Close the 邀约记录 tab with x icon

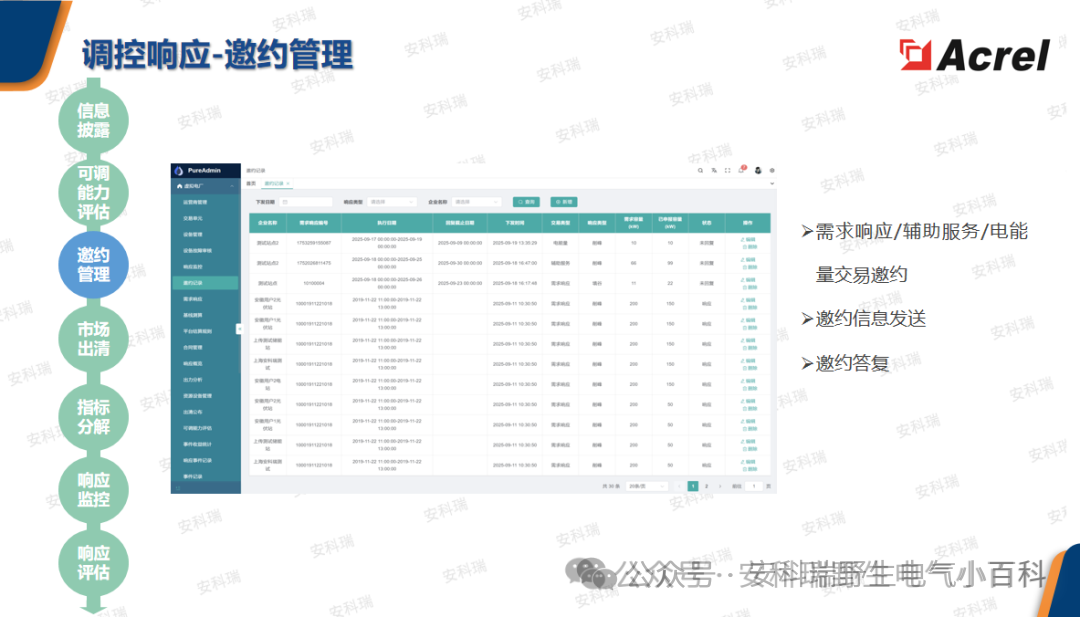pos(288,184)
